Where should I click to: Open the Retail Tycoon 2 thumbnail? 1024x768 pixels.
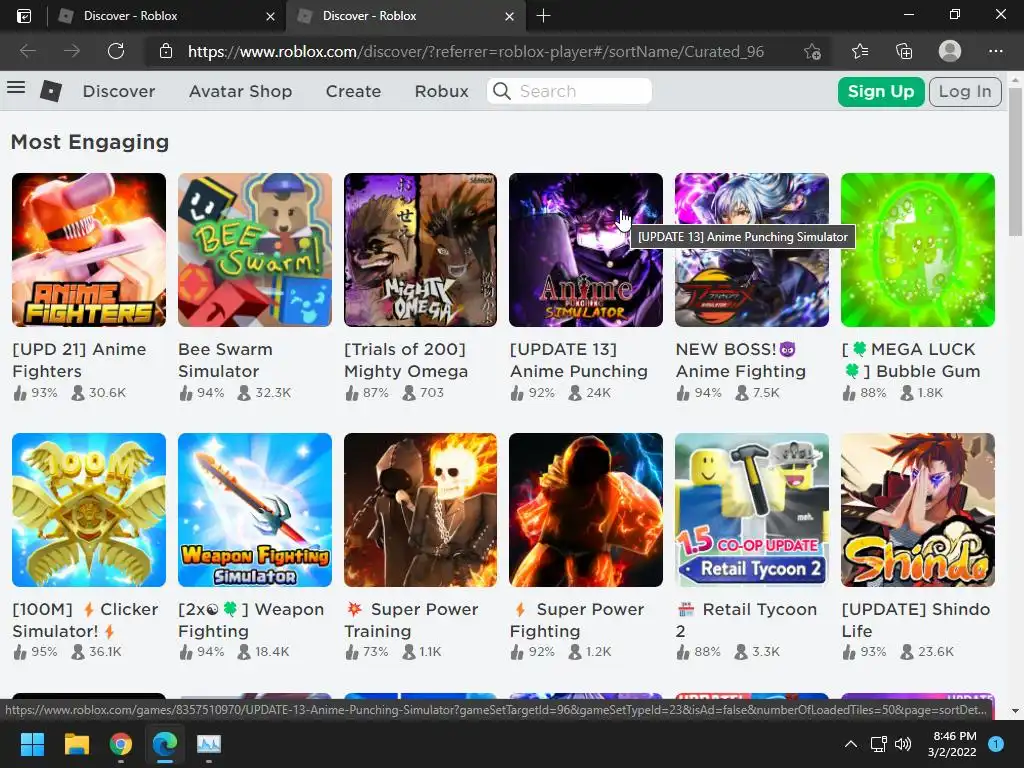(752, 509)
